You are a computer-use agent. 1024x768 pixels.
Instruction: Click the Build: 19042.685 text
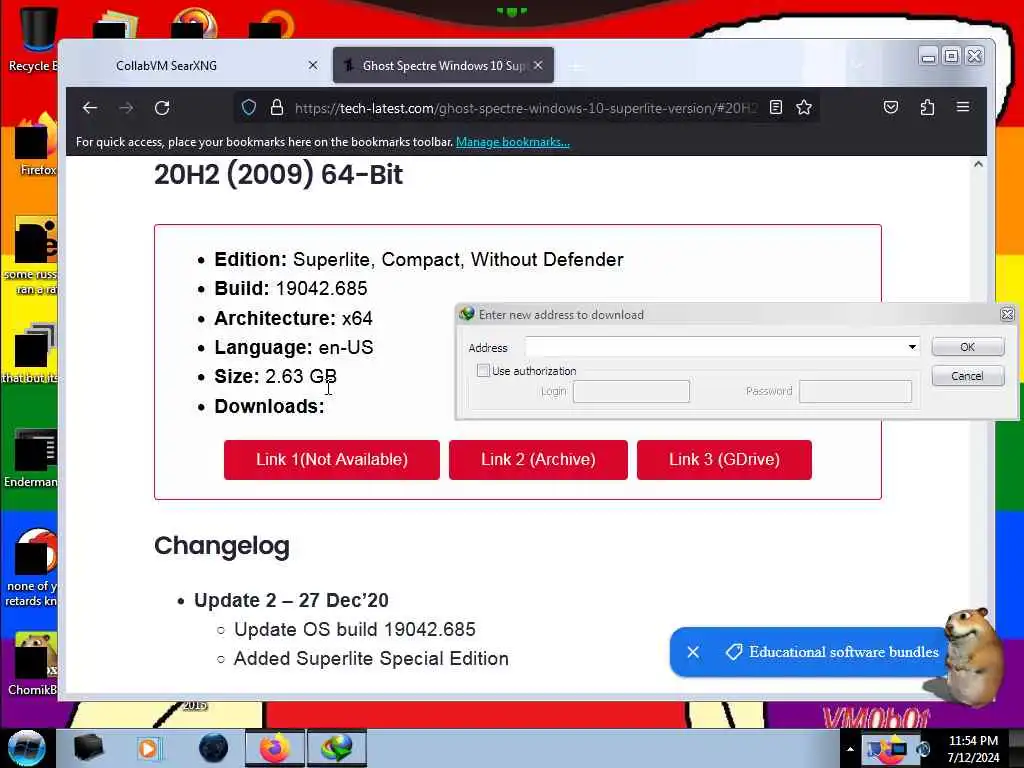pyautogui.click(x=291, y=289)
